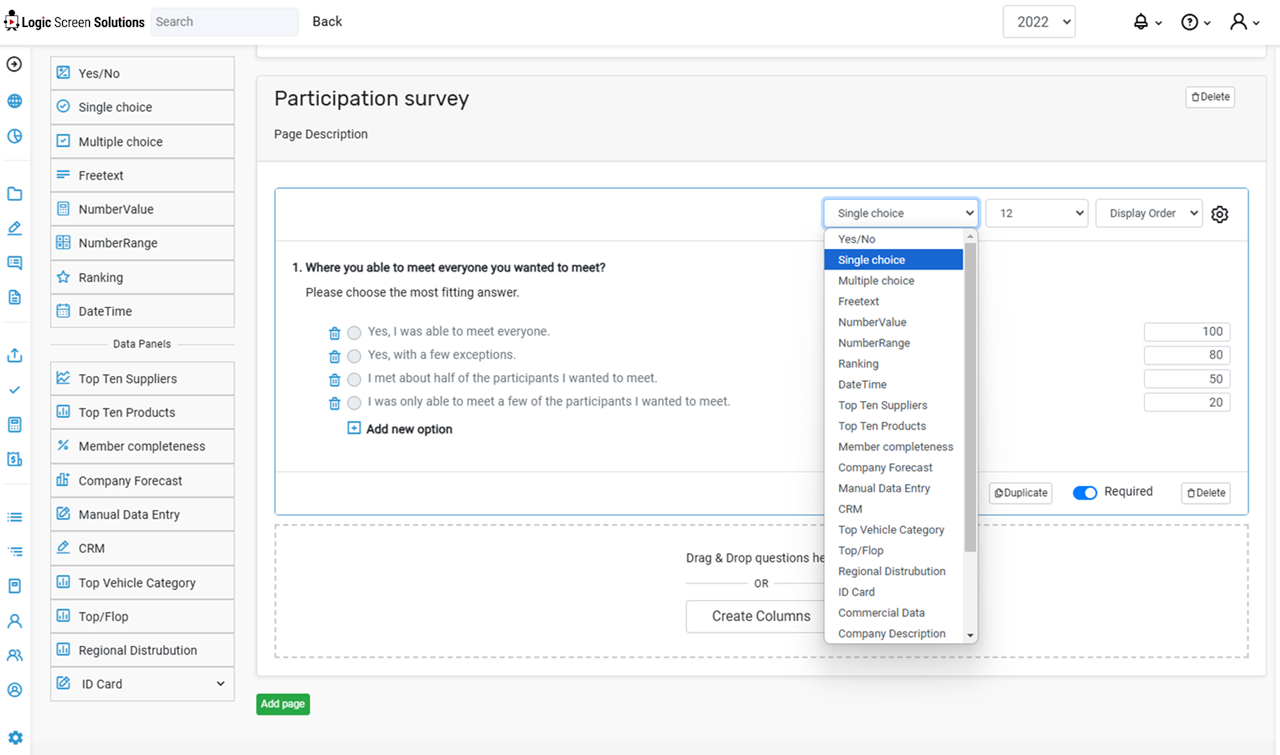
Task: Click the checkmark sidebar icon
Action: [14, 390]
